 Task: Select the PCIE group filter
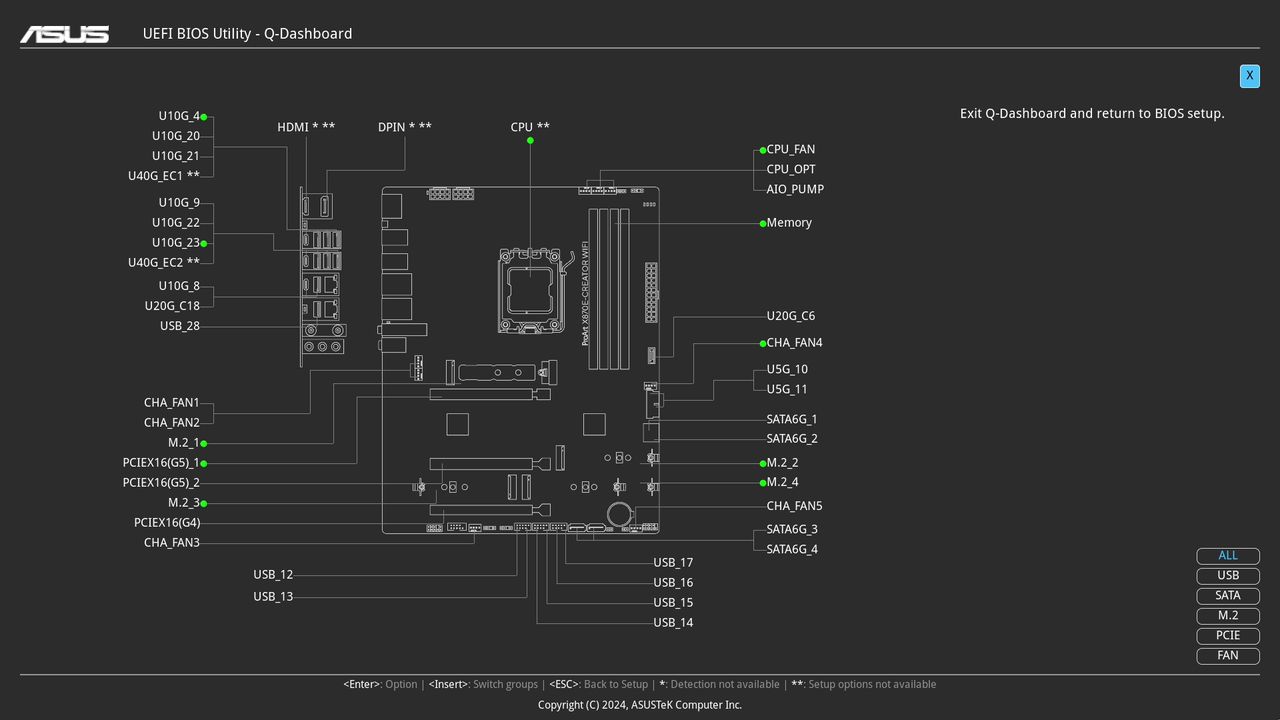click(1228, 636)
